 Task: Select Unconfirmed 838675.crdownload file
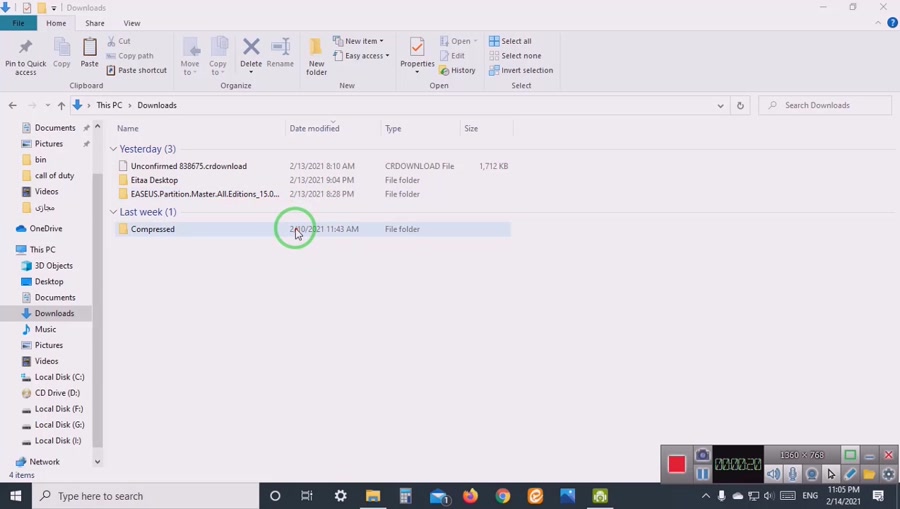point(189,166)
